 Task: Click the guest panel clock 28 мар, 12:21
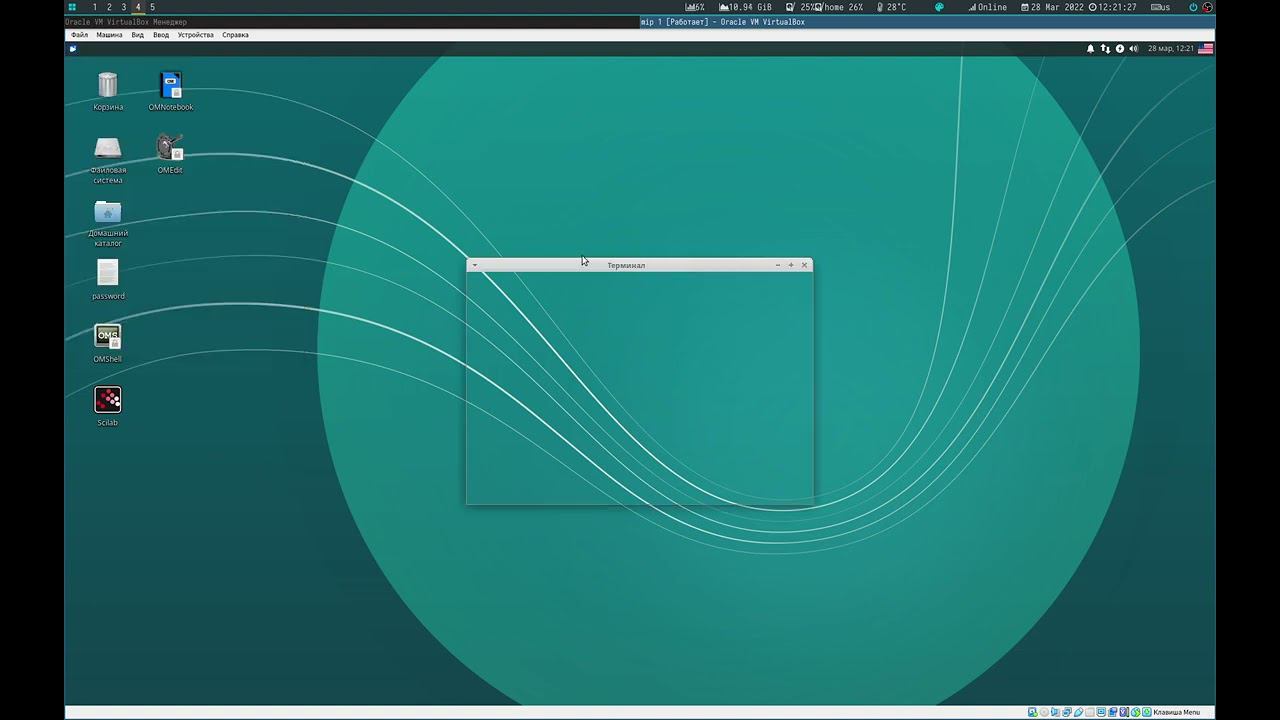coord(1170,48)
